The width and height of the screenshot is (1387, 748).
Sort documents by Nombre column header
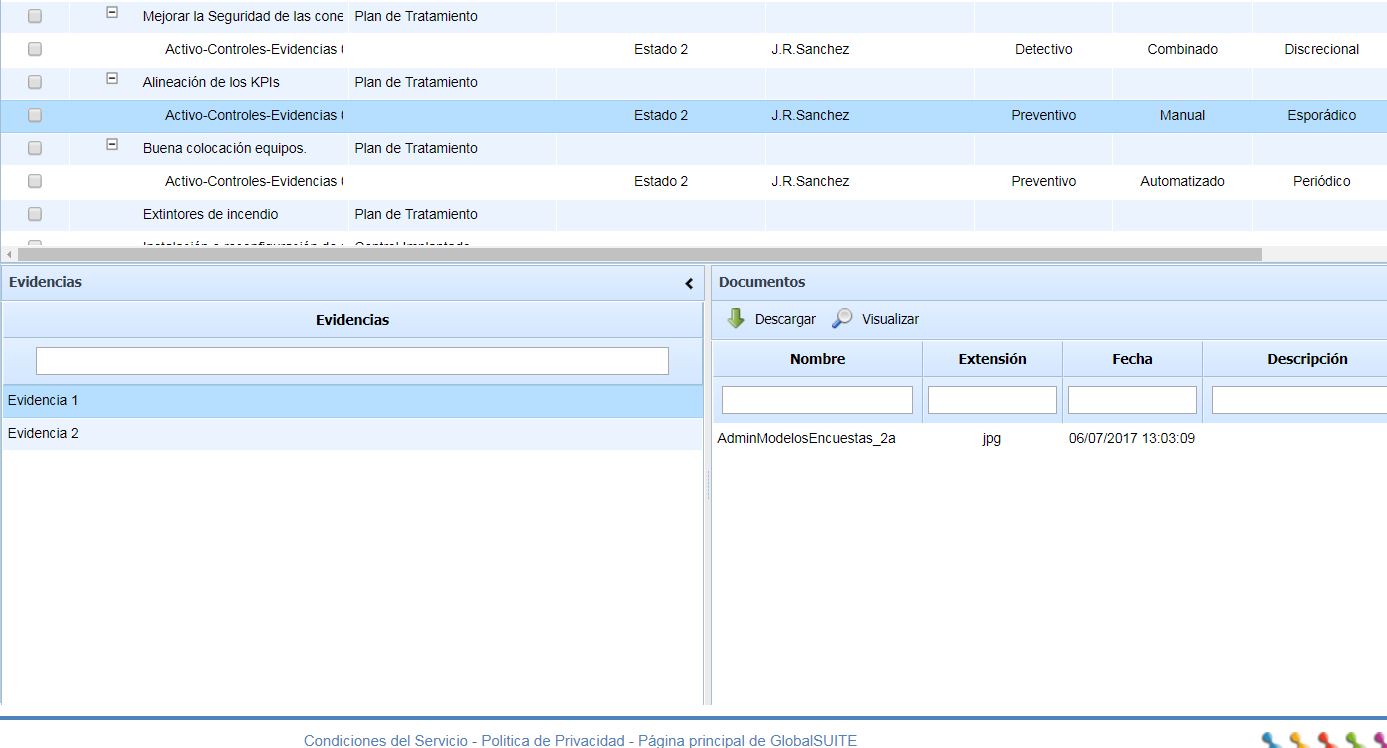(817, 359)
